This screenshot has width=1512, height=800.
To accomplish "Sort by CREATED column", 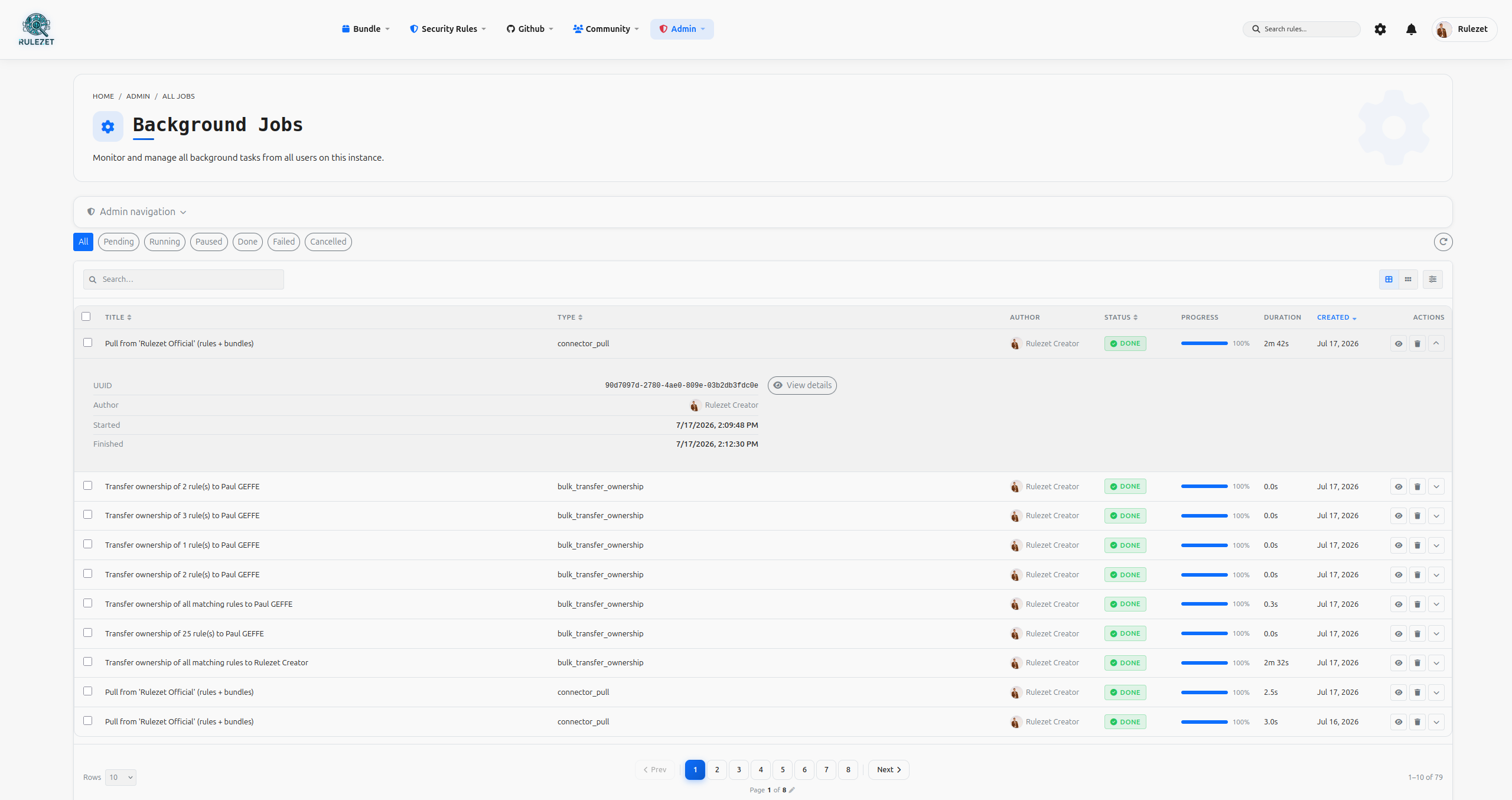I will point(1336,317).
